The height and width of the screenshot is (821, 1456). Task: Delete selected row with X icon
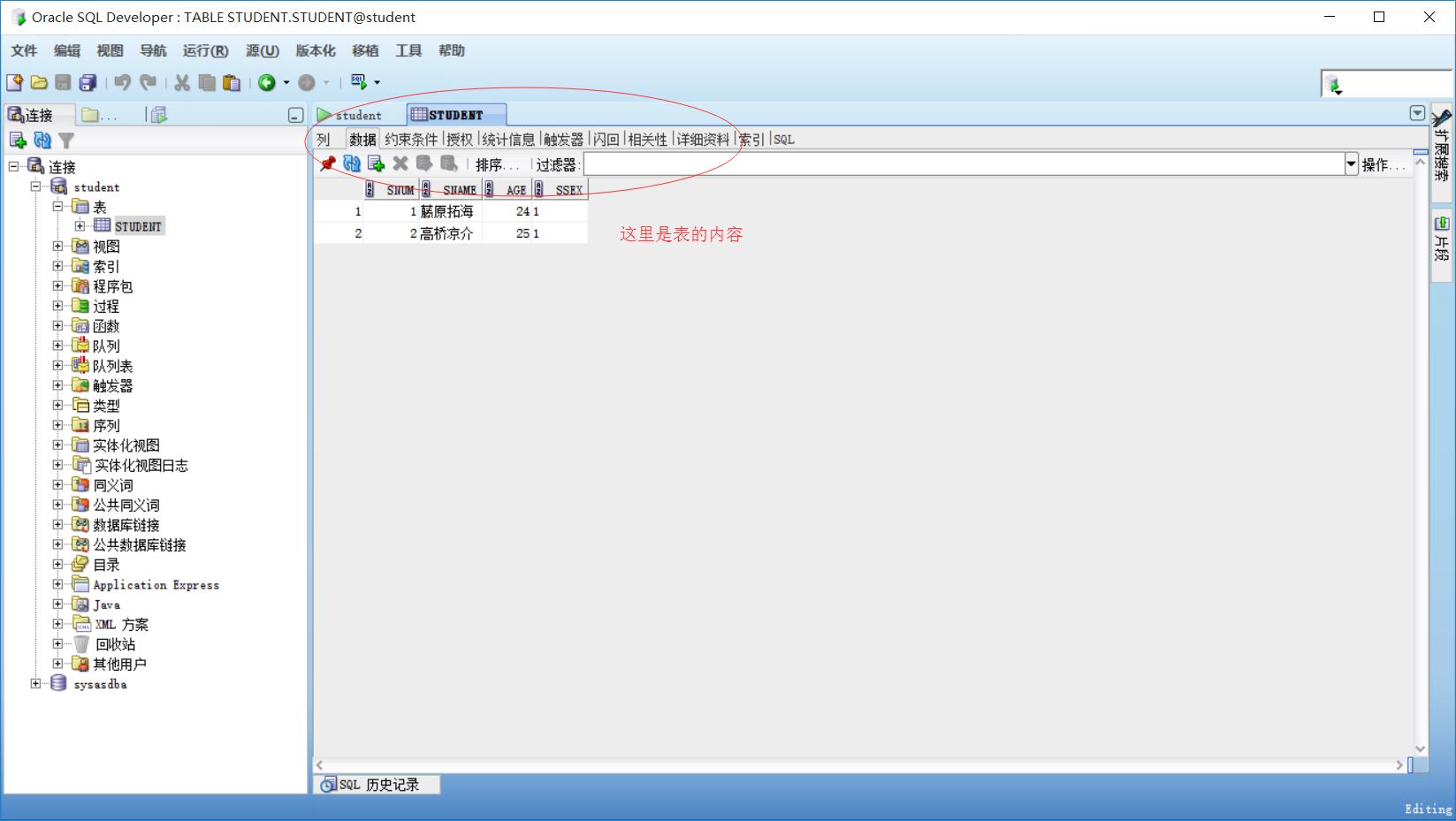pyautogui.click(x=400, y=163)
